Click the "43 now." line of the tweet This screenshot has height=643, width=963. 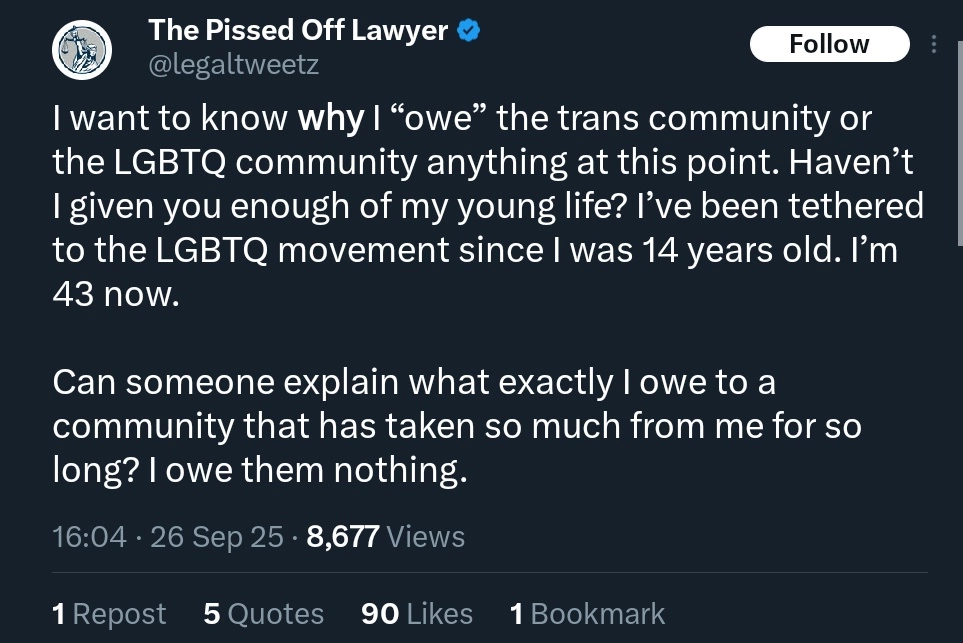coord(115,294)
